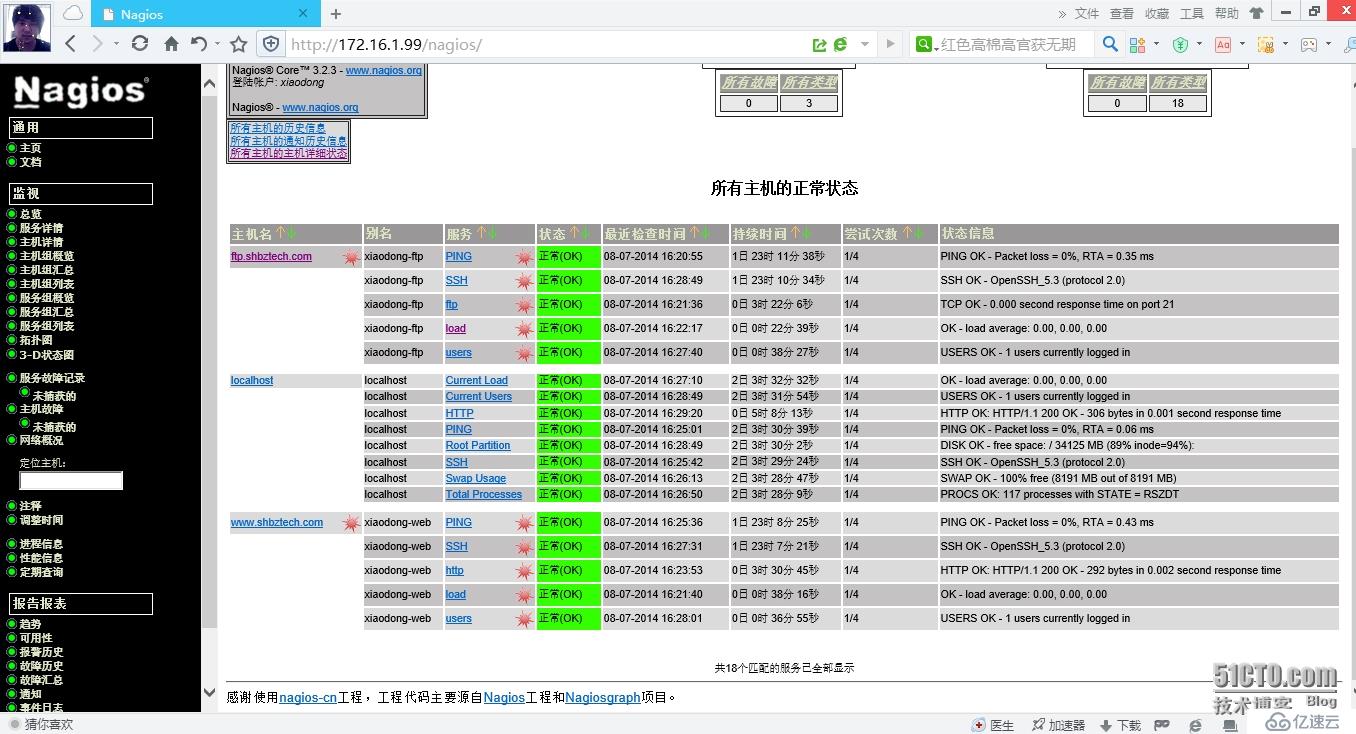Image resolution: width=1356 pixels, height=734 pixels.
Task: Open 可用性 report in sidebar
Action: 36,638
